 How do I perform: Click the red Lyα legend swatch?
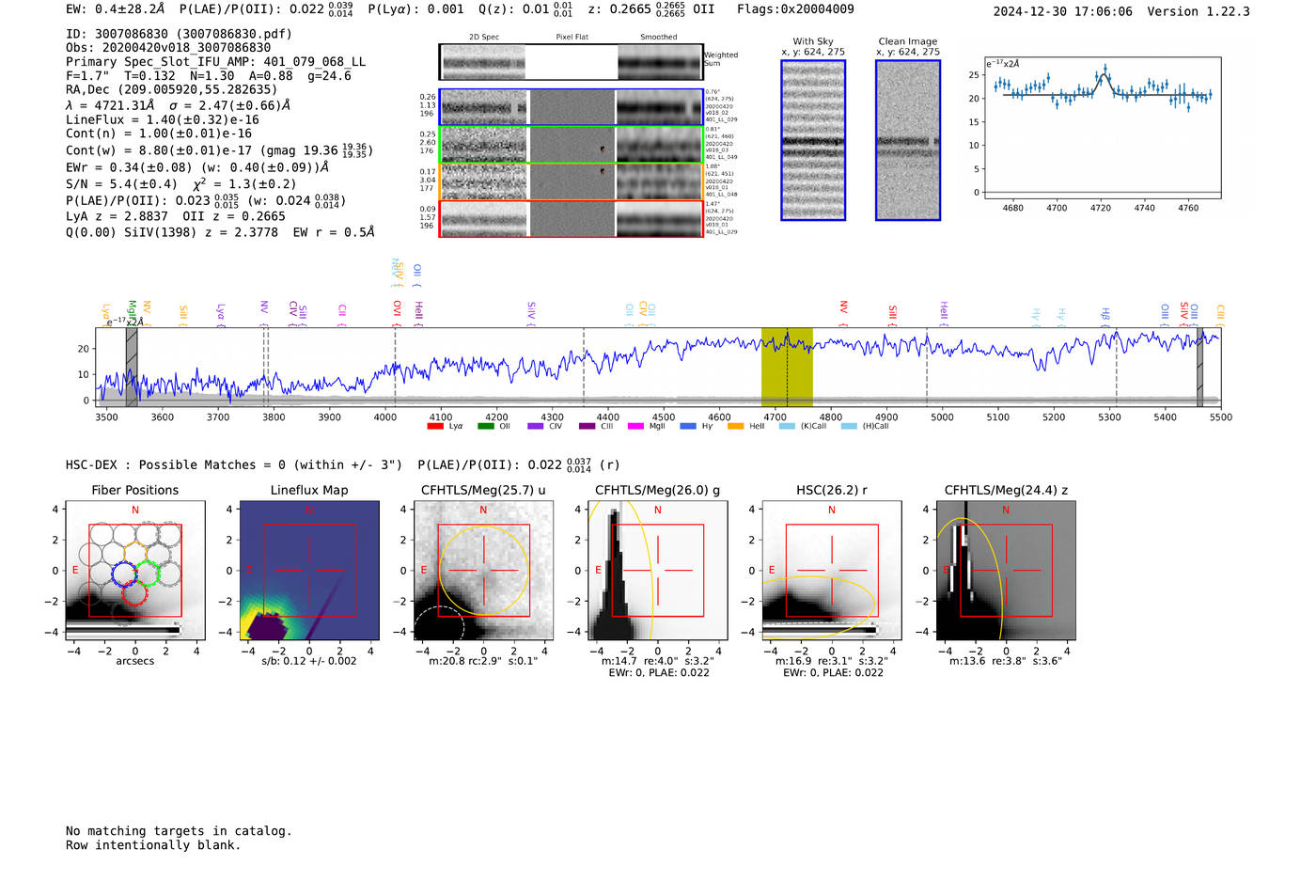click(x=434, y=426)
